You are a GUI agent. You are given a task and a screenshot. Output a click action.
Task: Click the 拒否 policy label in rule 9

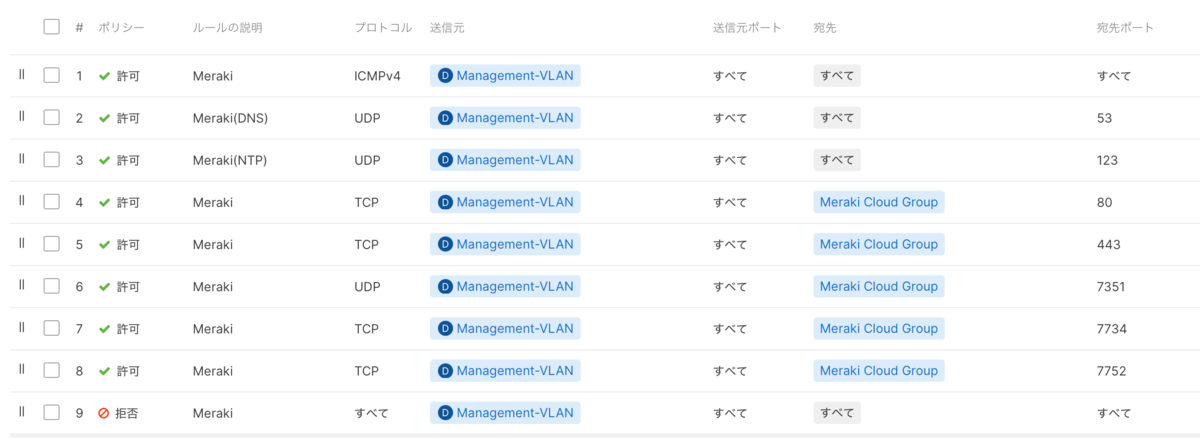(127, 413)
